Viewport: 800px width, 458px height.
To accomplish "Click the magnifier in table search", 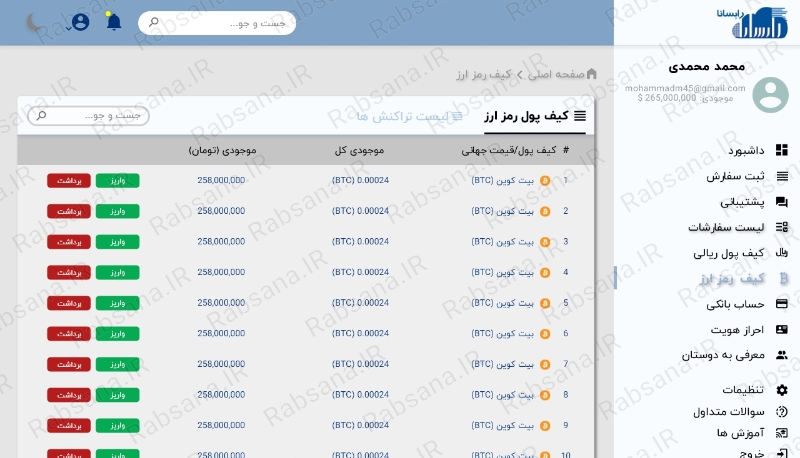I will 41,115.
